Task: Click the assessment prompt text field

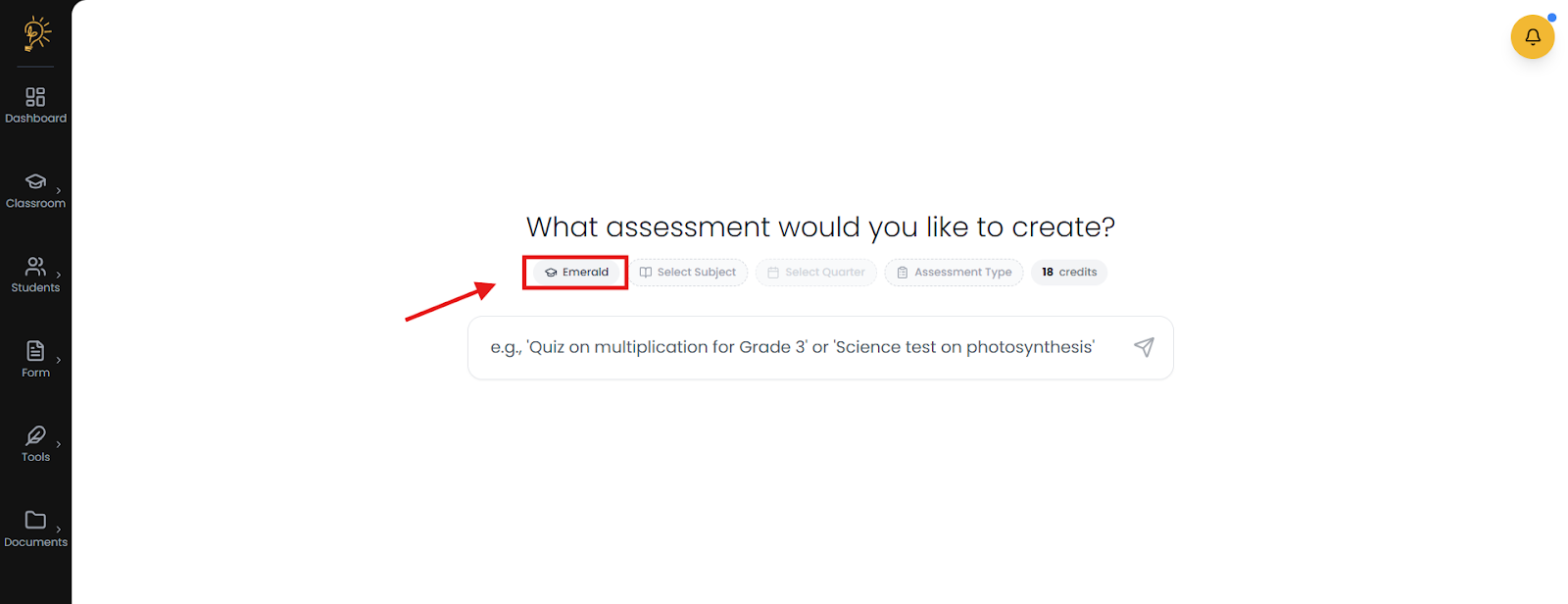Action: point(792,347)
